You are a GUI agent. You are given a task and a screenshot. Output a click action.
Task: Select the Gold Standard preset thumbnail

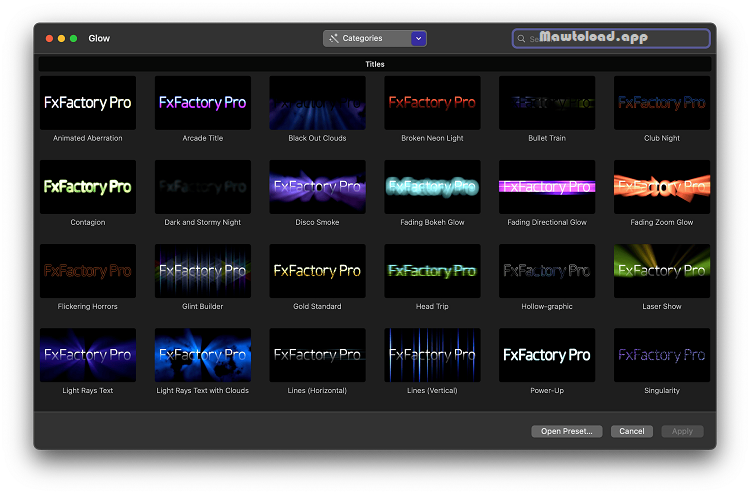point(318,271)
